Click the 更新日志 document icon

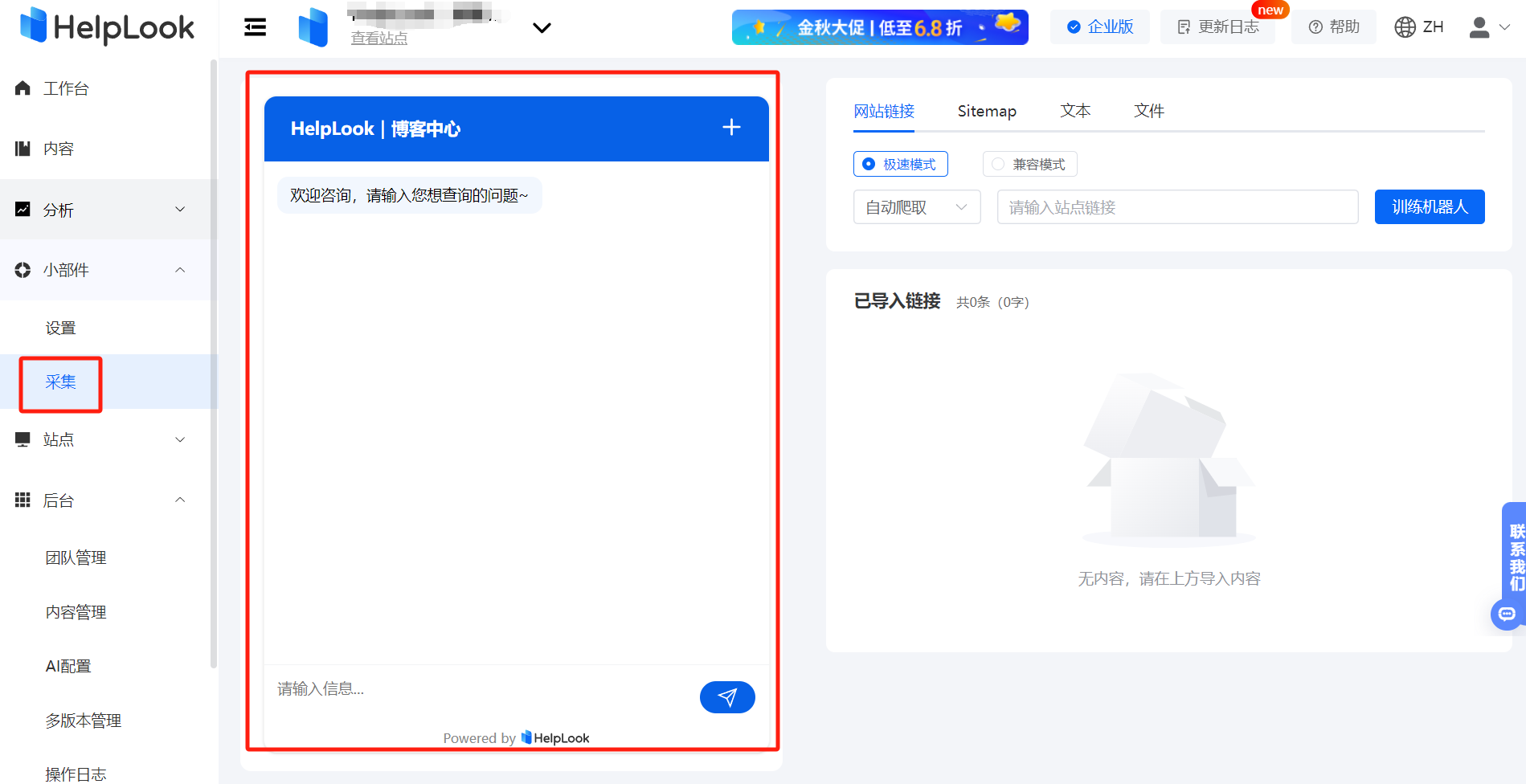tap(1184, 27)
